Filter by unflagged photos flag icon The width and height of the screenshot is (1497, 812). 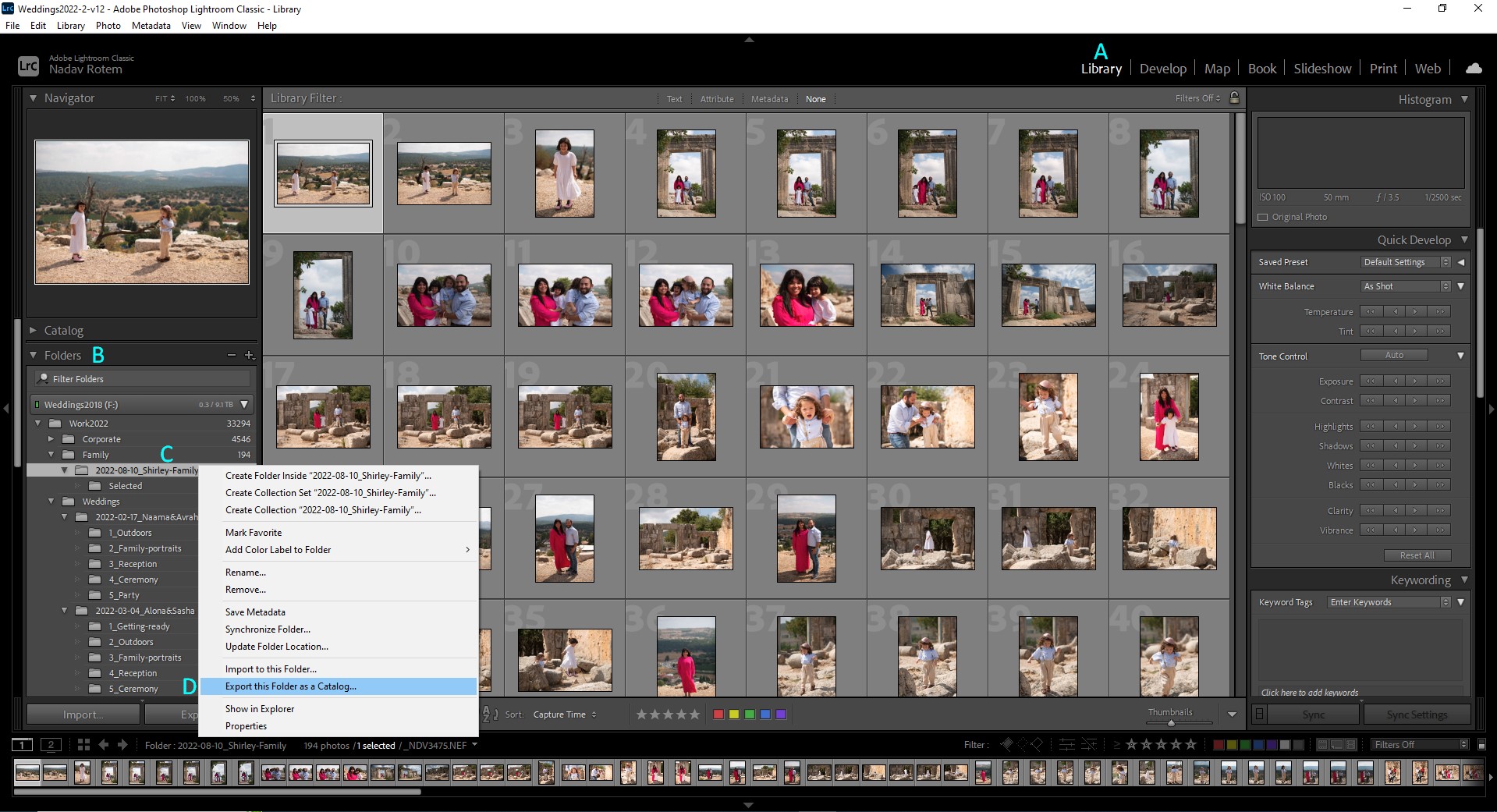(x=1022, y=745)
